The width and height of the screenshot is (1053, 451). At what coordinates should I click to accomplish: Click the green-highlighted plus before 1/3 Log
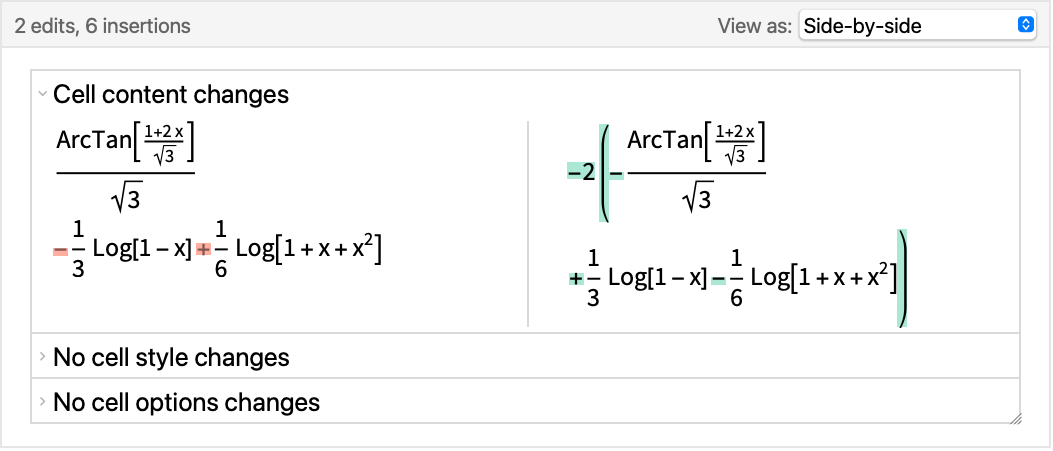(576, 278)
